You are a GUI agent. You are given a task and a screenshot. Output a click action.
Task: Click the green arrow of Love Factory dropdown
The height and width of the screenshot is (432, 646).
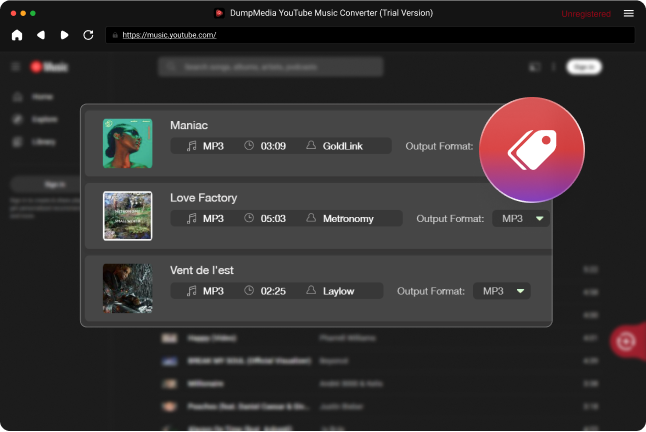pyautogui.click(x=540, y=219)
